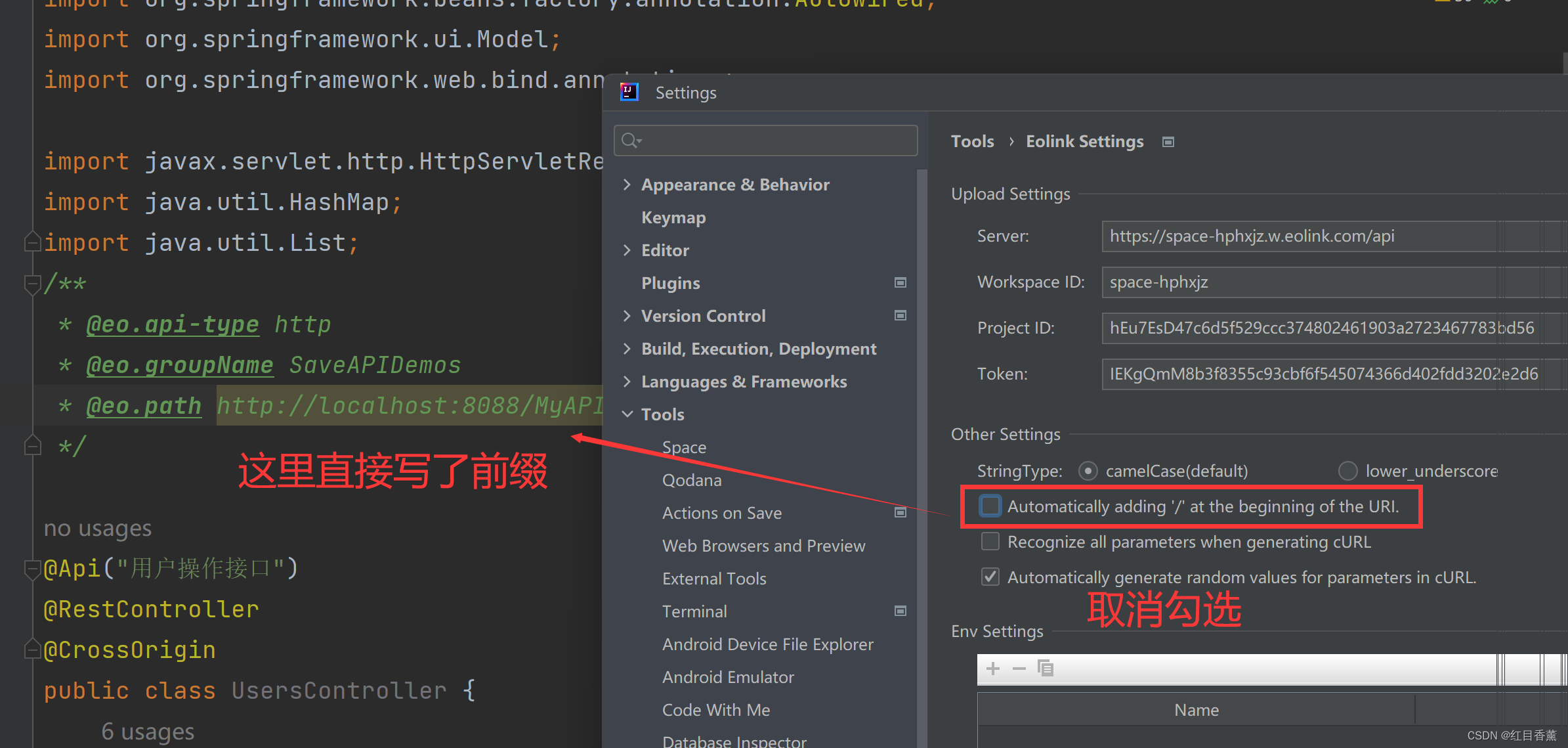This screenshot has width=1568, height=748.
Task: Expand Appearance & Behavior settings section
Action: pyautogui.click(x=627, y=185)
